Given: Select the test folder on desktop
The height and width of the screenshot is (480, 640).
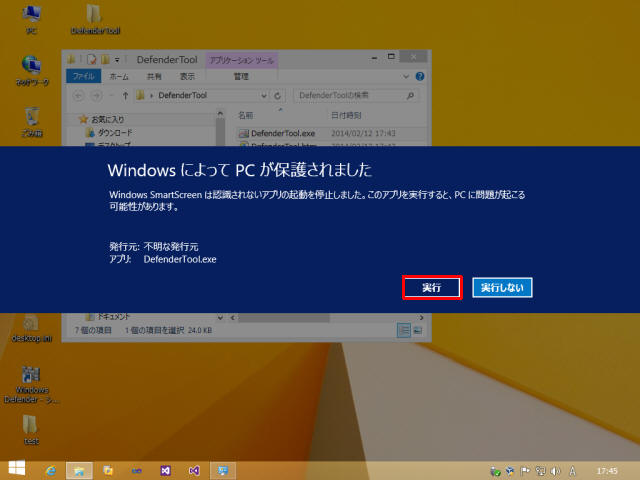Looking at the screenshot, I should click(31, 429).
